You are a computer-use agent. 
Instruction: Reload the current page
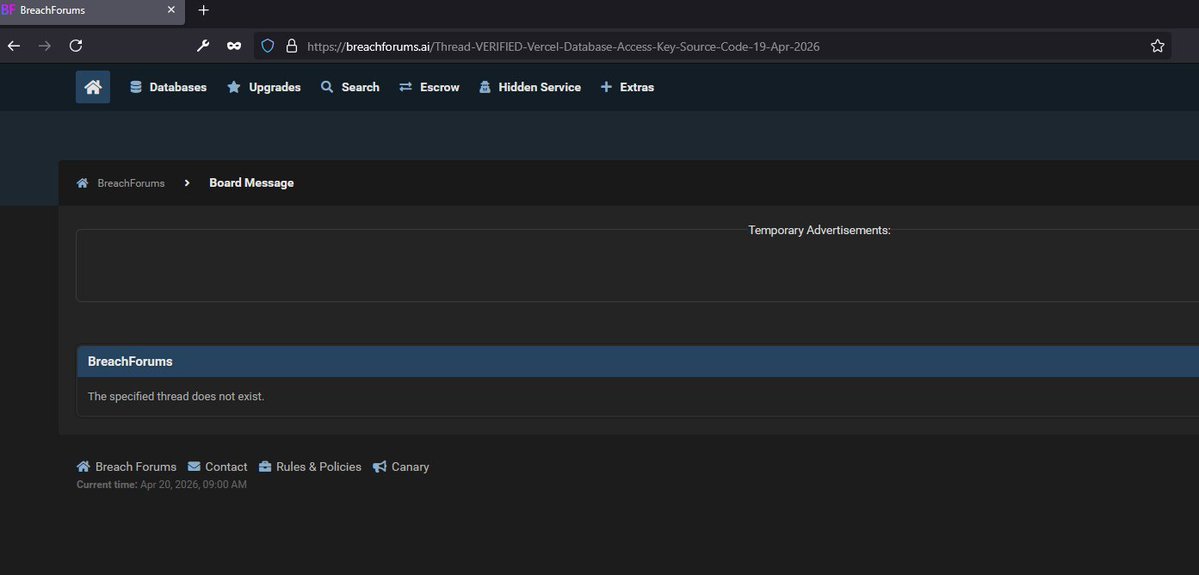pos(76,46)
